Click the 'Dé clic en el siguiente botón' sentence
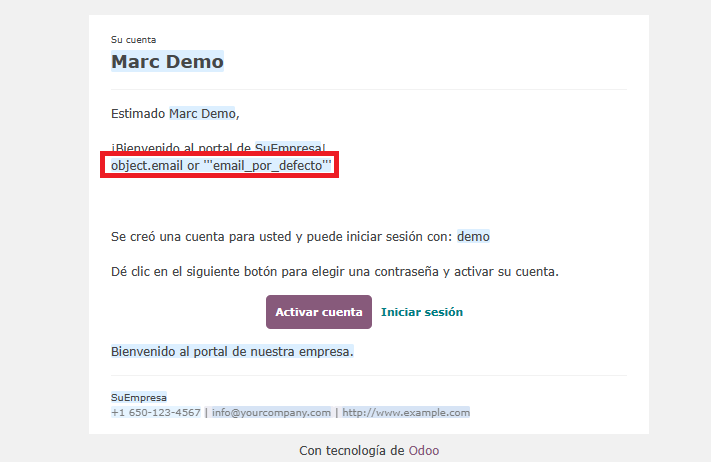711x462 pixels. pos(335,272)
